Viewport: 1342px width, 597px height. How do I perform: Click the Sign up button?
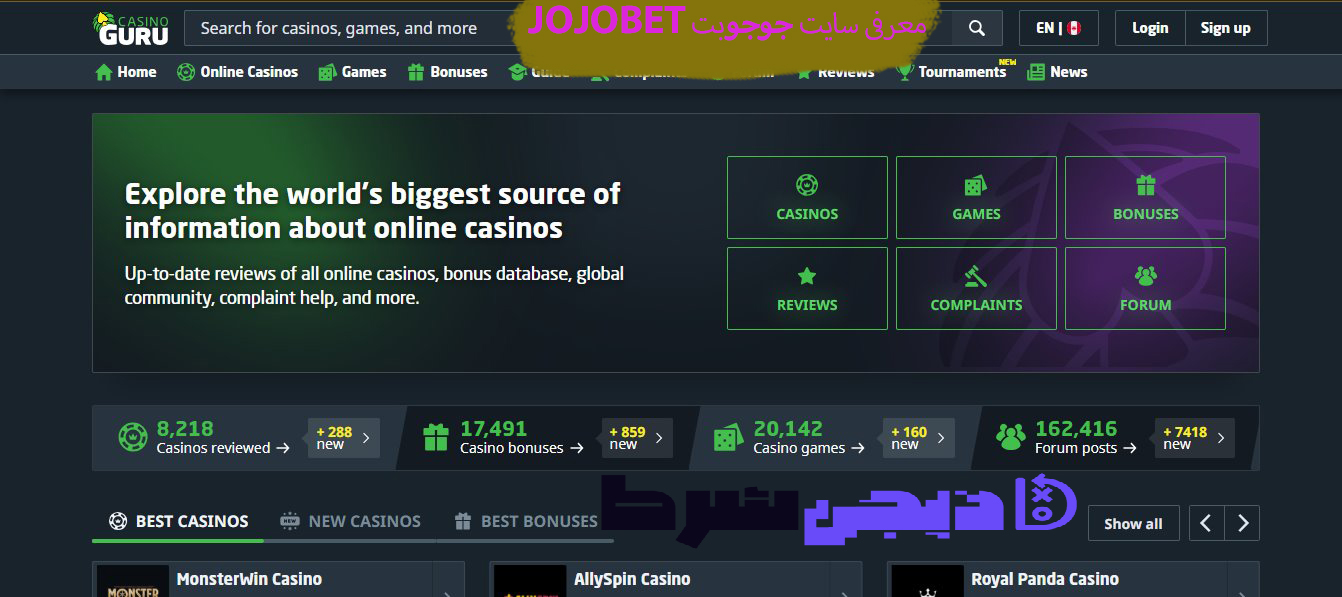coord(1225,28)
